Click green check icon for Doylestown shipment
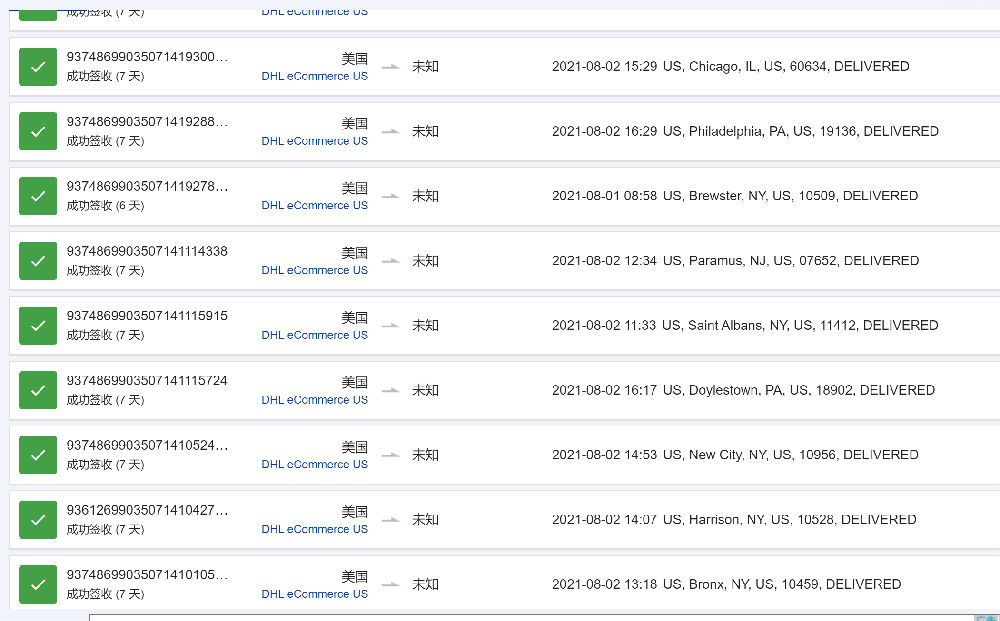The height and width of the screenshot is (621, 1000). tap(38, 390)
